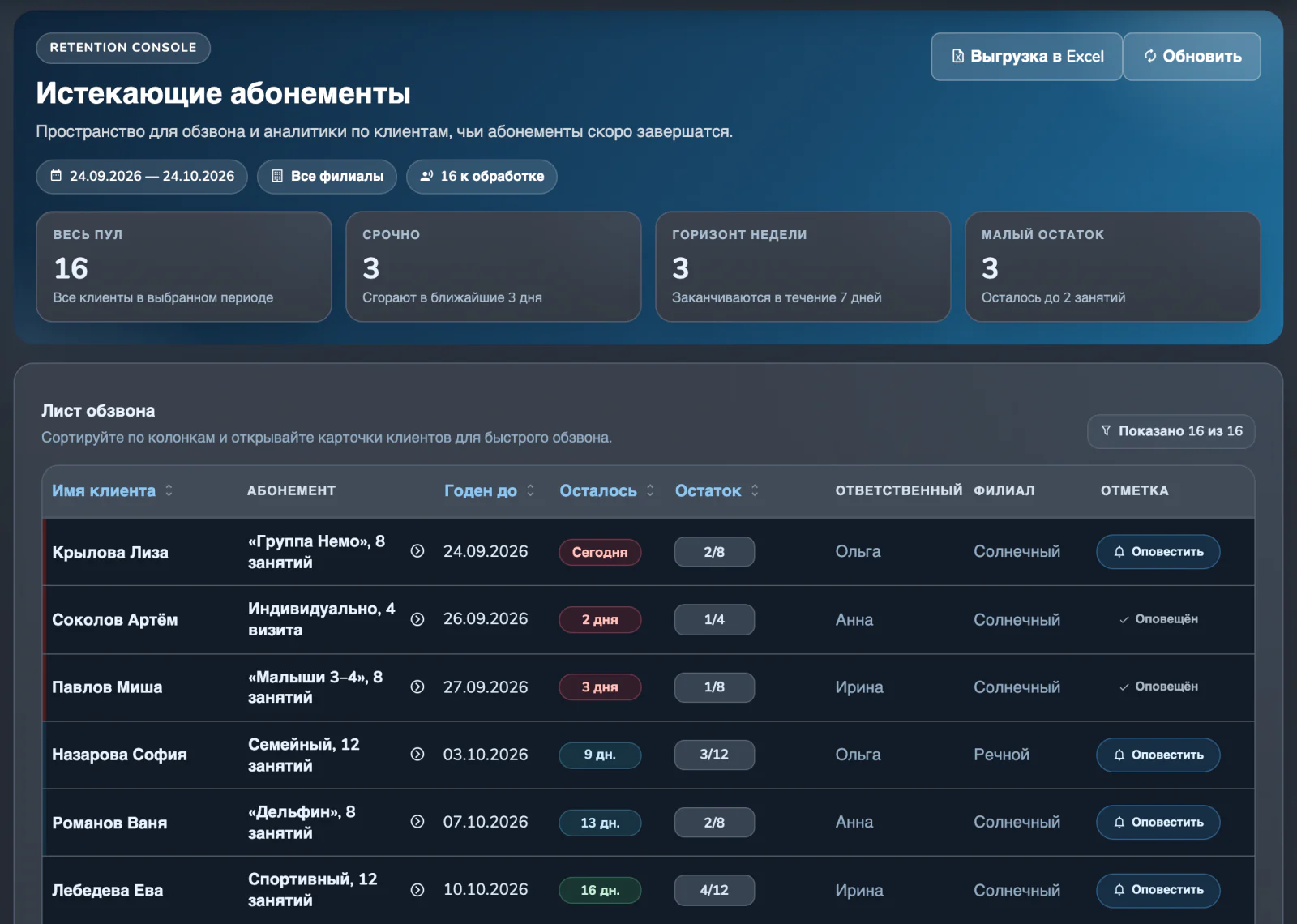The width and height of the screenshot is (1297, 924).
Task: Sort table by Имя клиента column
Action: [104, 490]
